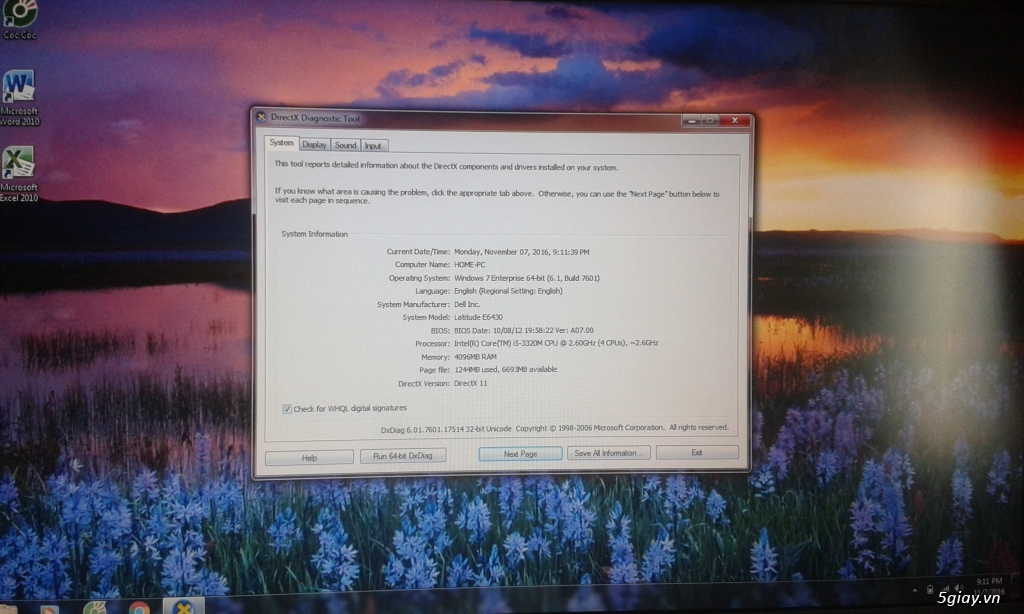Select the DirectX Diagnostic taskbar button
This screenshot has width=1024, height=614.
[x=183, y=607]
